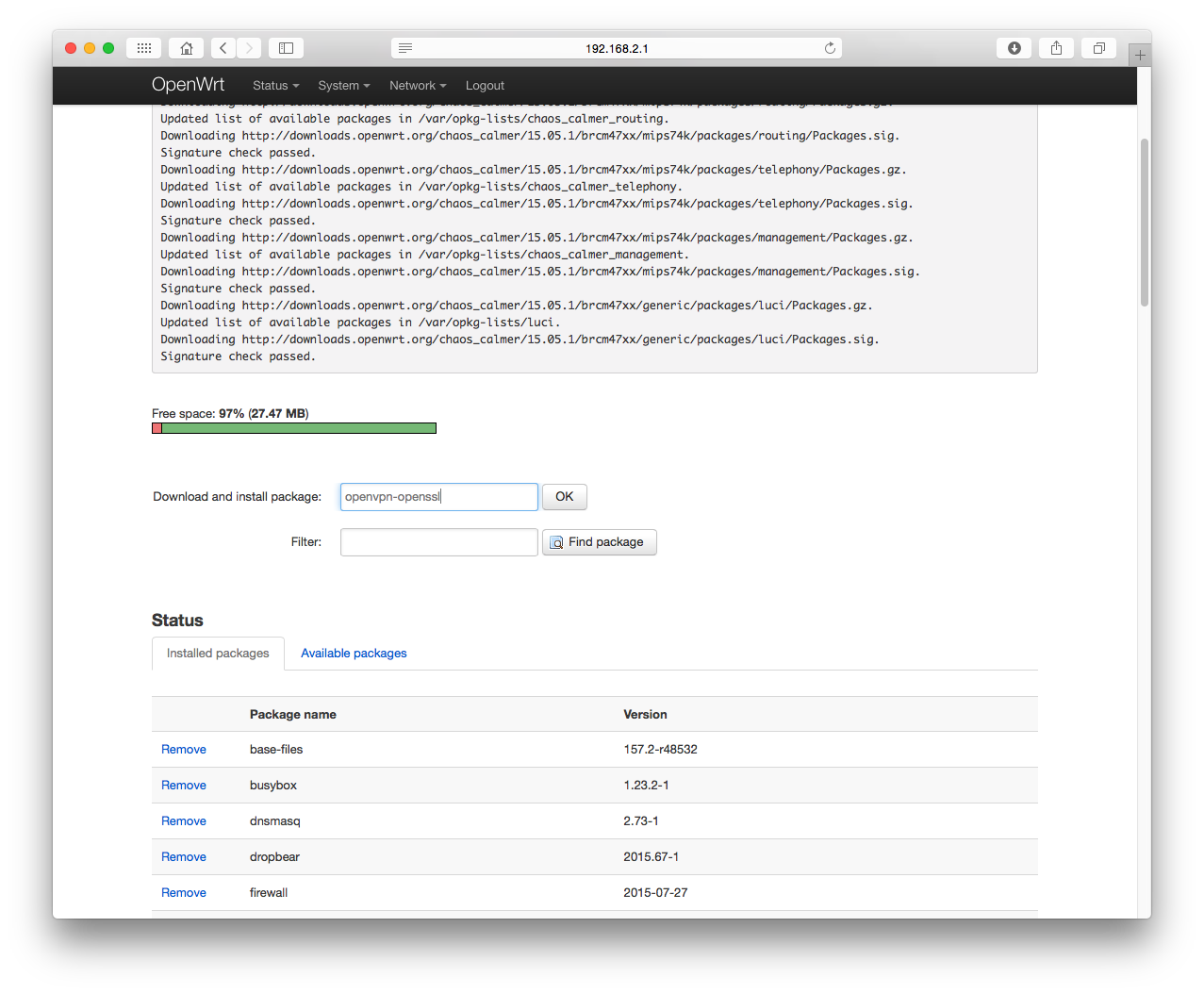Screen dimensions: 1204x994
Task: Open the Share icon in Safari toolbar
Action: (1056, 48)
